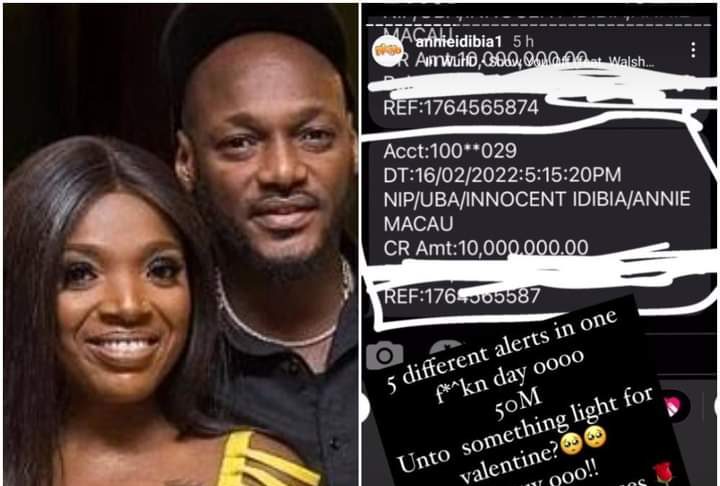Click the 5 h story timestamp
The width and height of the screenshot is (720, 486).
tap(523, 42)
